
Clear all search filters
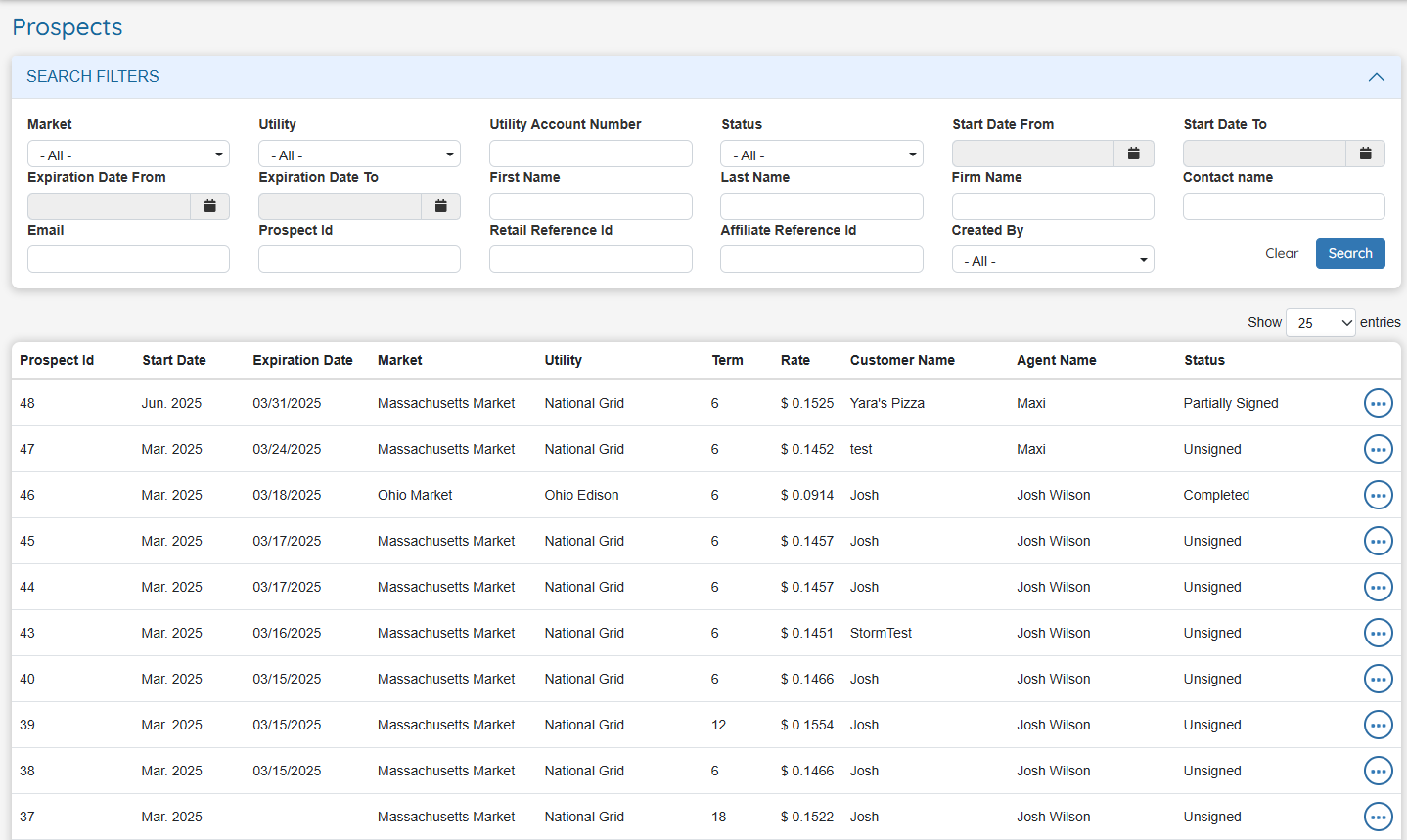tap(1282, 253)
